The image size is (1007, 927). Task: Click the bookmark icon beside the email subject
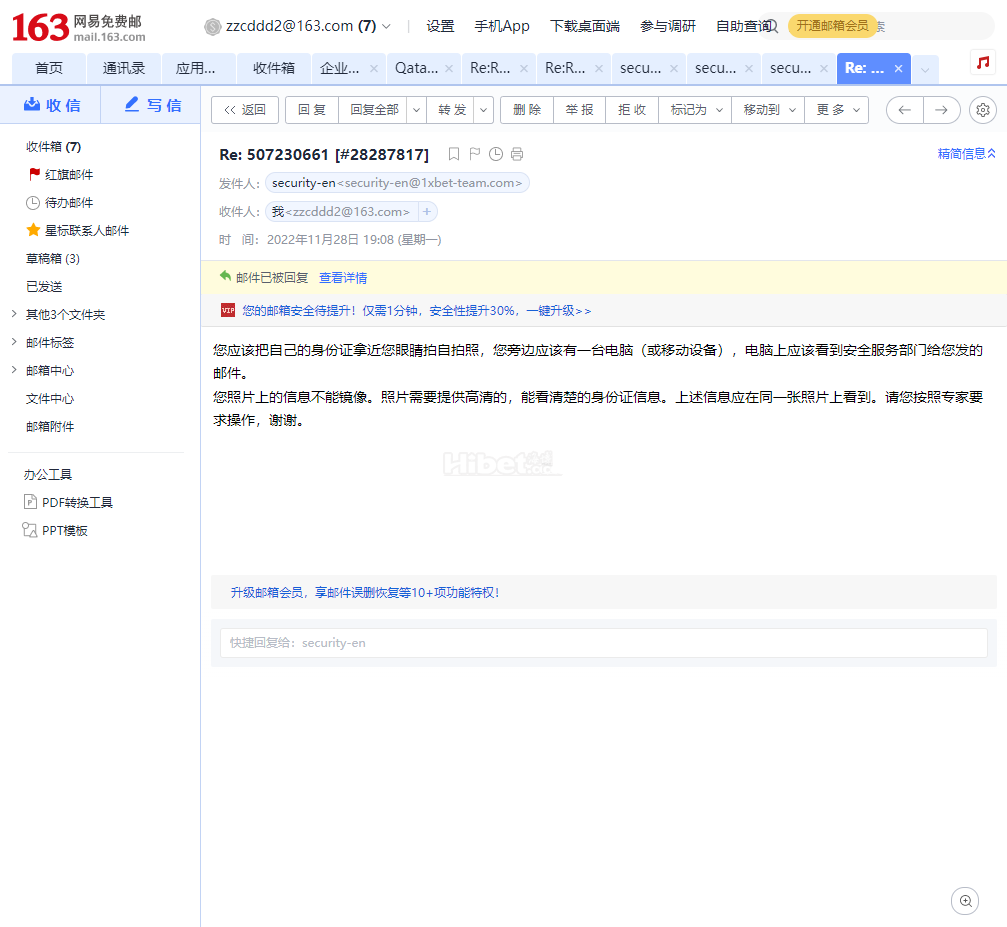454,154
